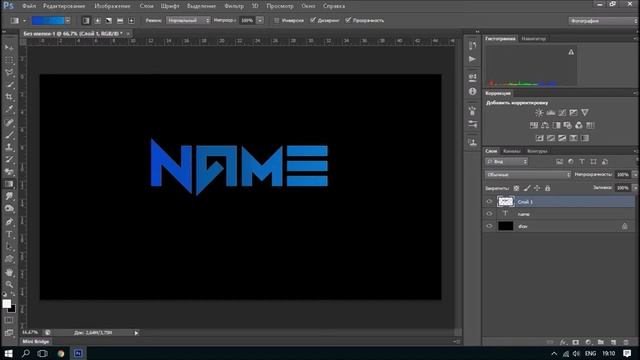Select the Eyedropper tool

pyautogui.click(x=9, y=109)
